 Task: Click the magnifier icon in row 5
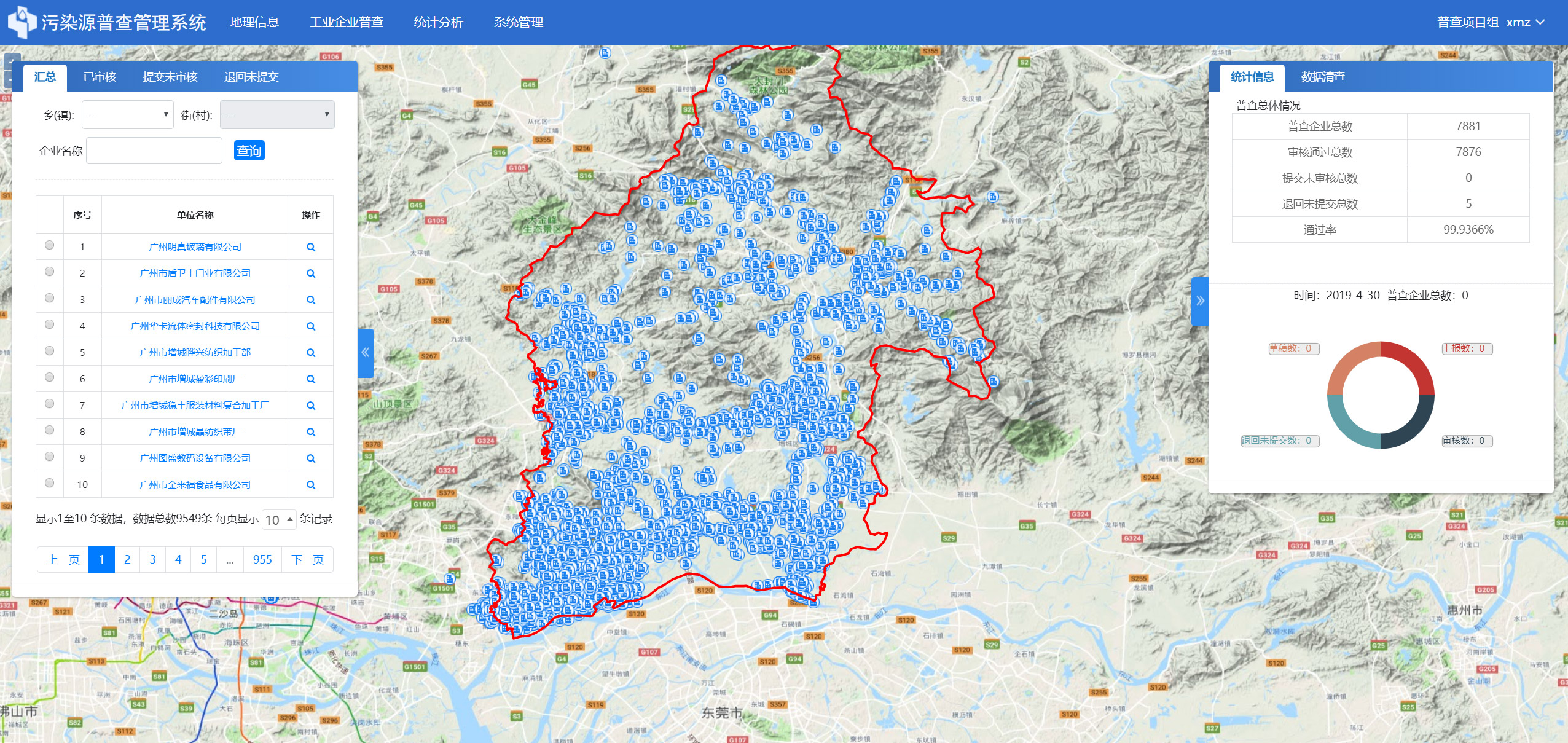(311, 353)
